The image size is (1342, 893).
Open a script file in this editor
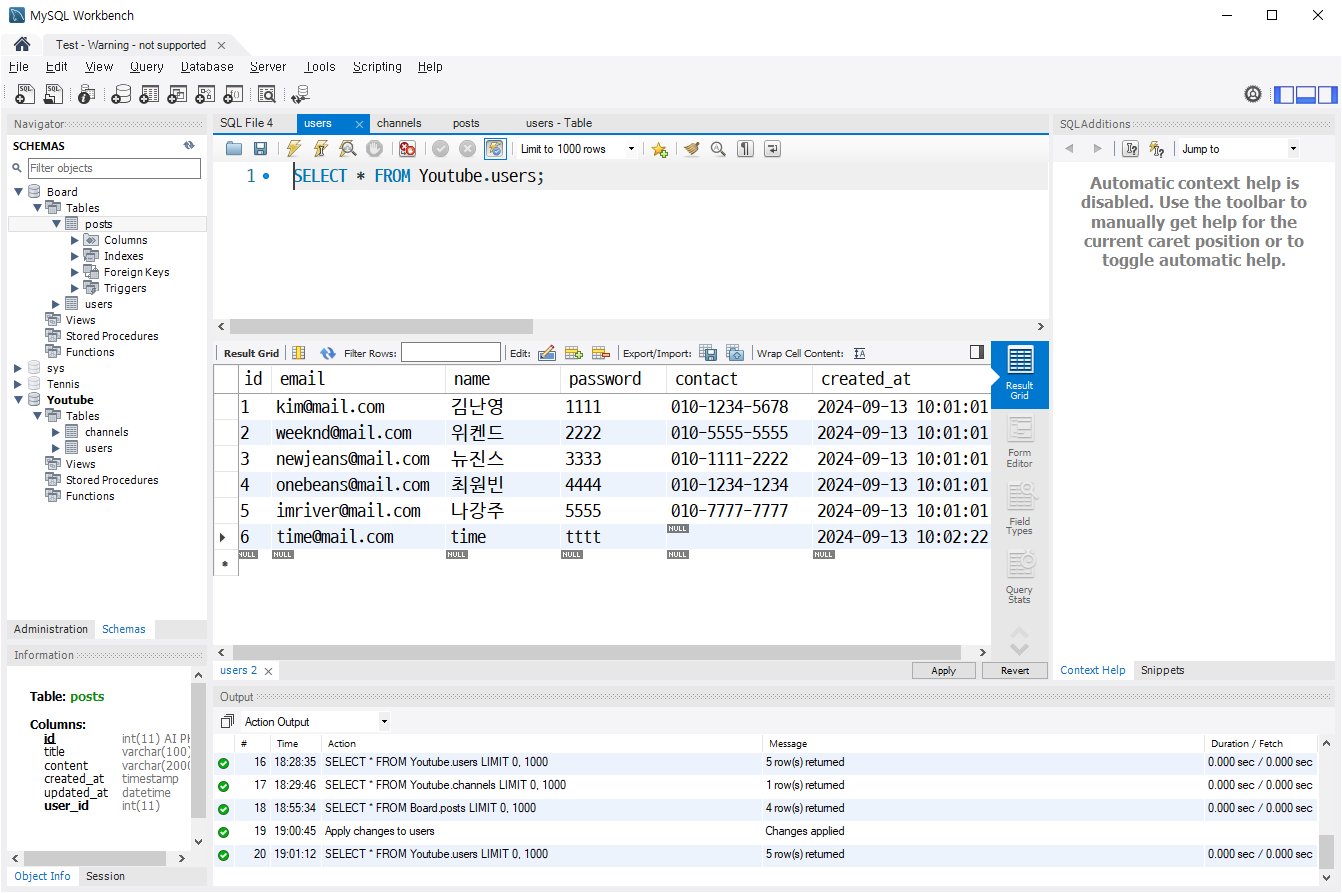click(x=234, y=149)
